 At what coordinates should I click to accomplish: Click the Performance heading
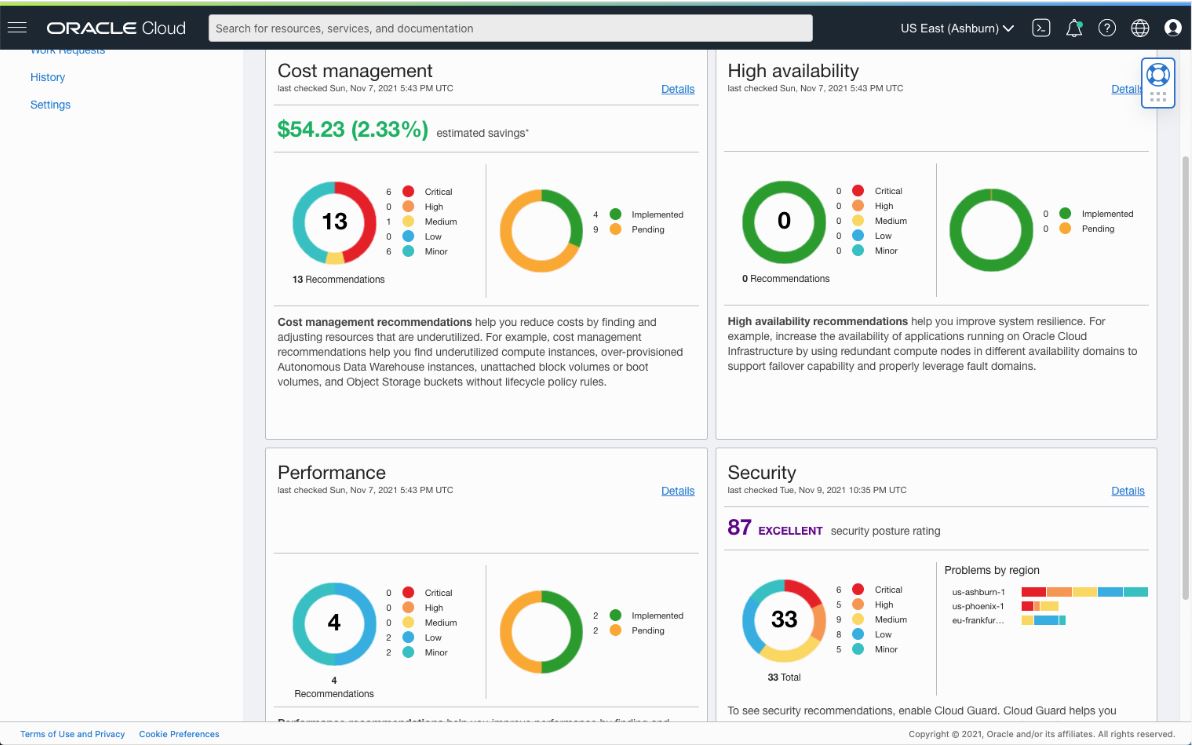coord(331,472)
